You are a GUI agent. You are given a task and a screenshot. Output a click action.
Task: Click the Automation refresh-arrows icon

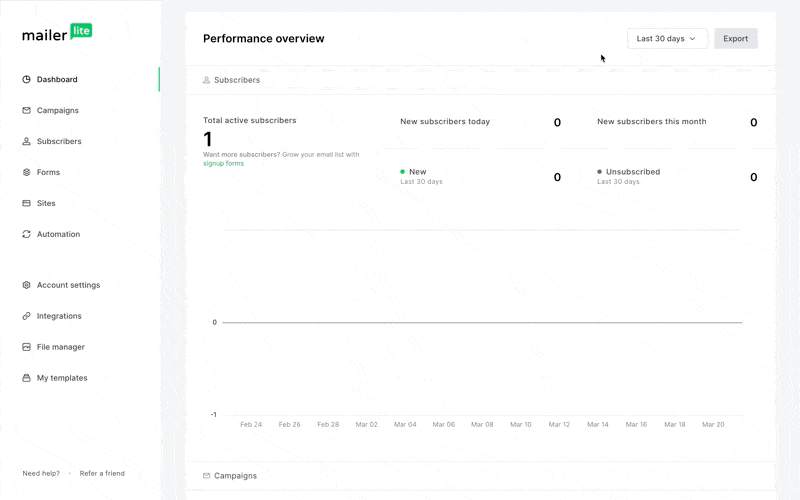pyautogui.click(x=27, y=235)
